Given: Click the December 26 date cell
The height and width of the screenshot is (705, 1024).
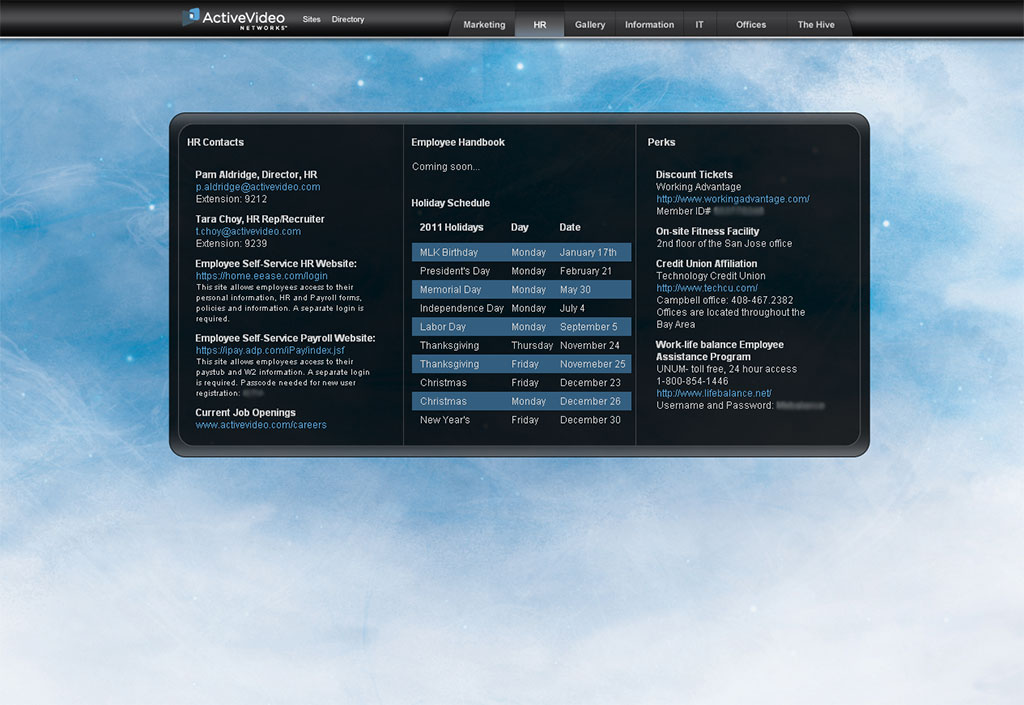Looking at the screenshot, I should pyautogui.click(x=590, y=401).
